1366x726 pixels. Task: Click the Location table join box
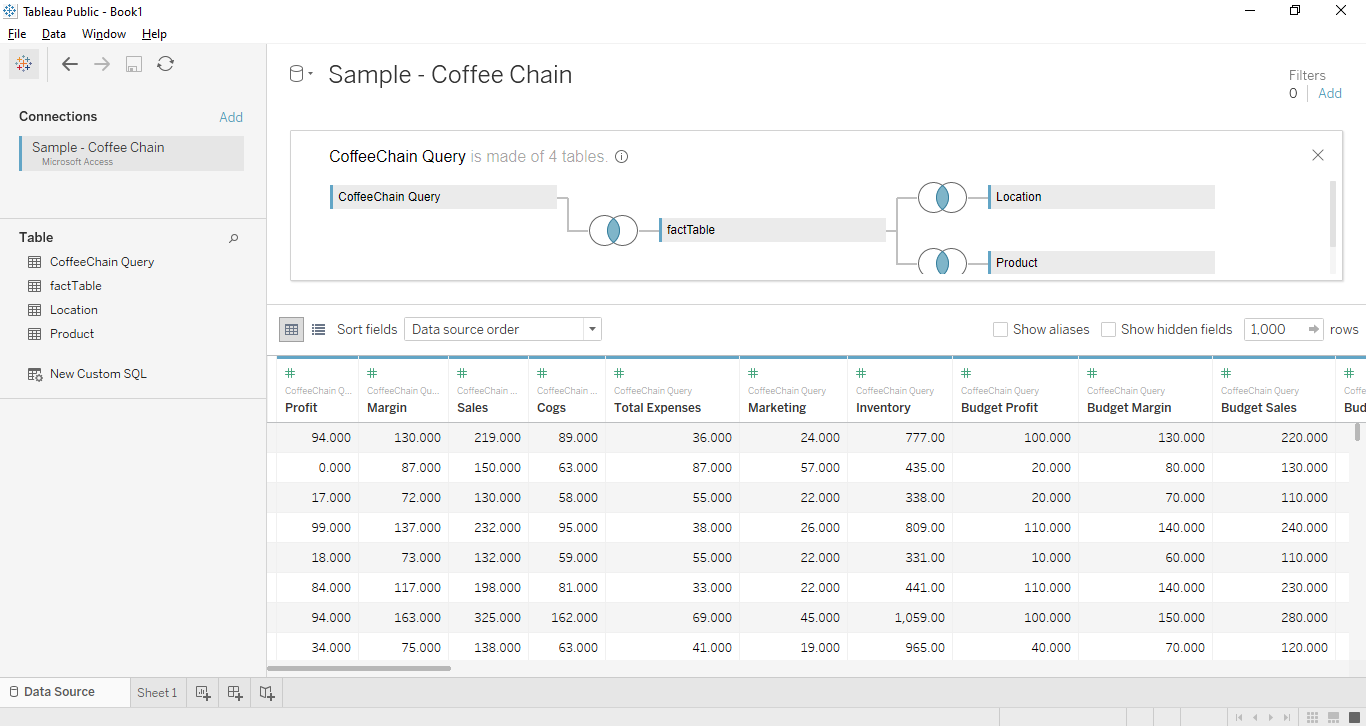1101,197
